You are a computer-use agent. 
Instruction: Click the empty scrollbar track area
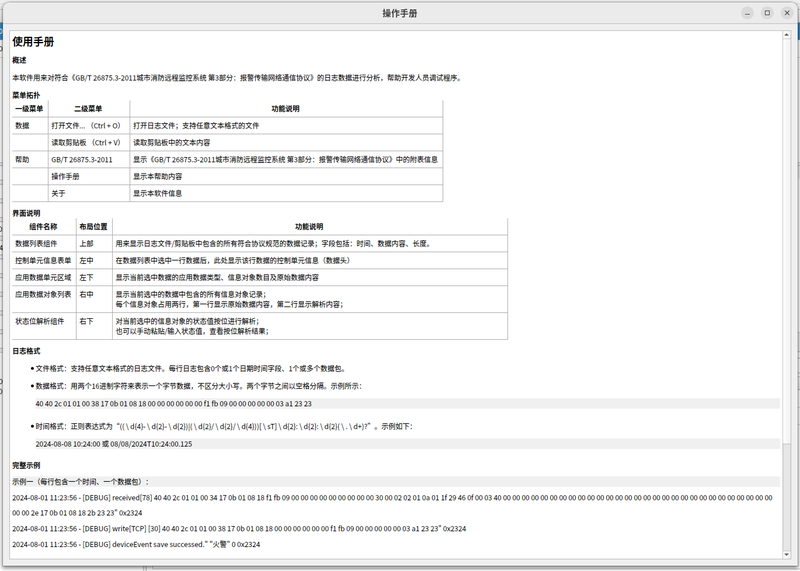(x=786, y=240)
